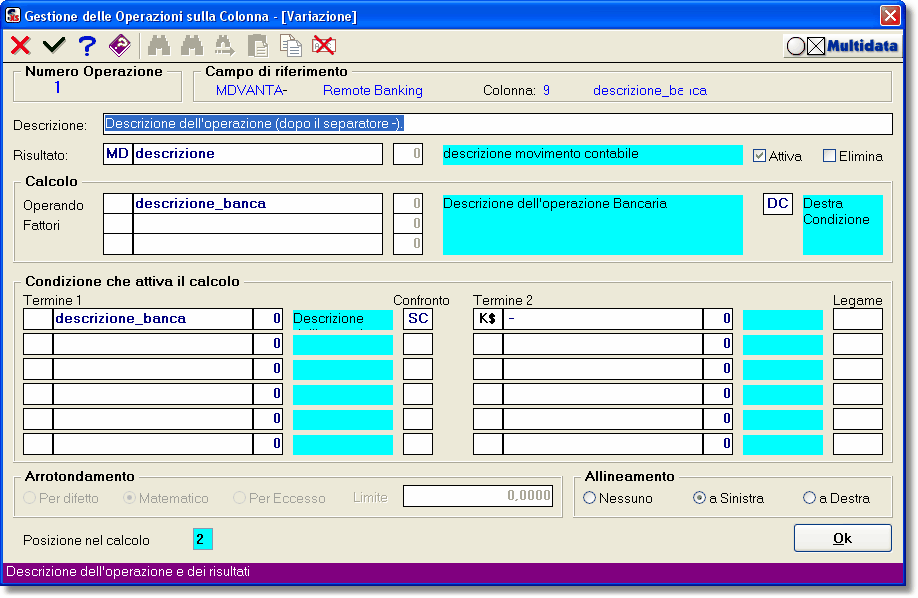Click the second binoculars search icon

(x=192, y=45)
